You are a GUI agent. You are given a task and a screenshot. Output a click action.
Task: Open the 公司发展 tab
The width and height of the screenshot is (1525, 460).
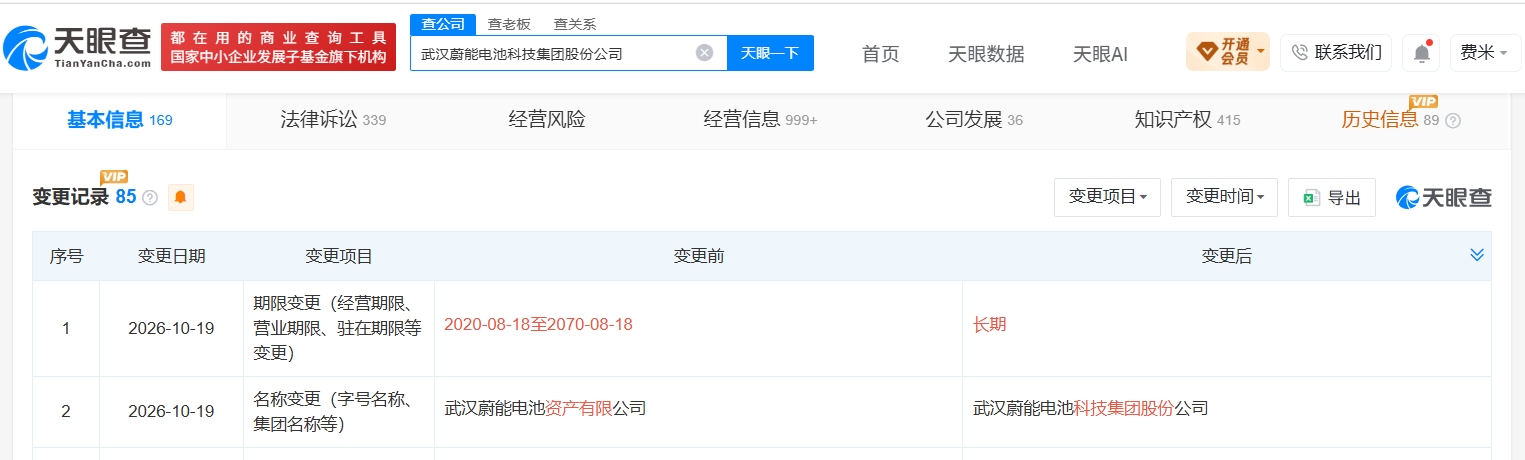pos(974,120)
